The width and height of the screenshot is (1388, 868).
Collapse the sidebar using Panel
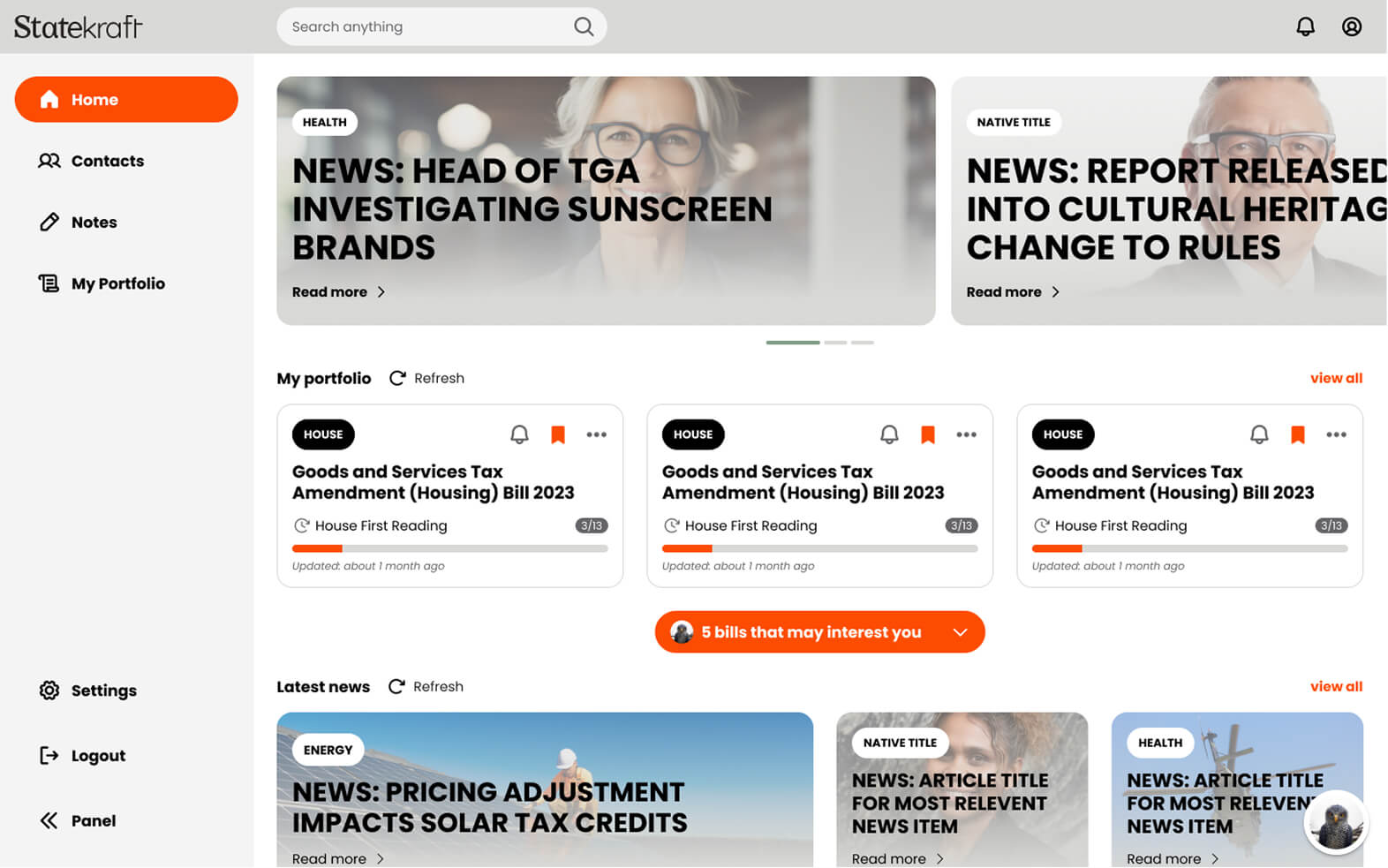pyautogui.click(x=78, y=820)
